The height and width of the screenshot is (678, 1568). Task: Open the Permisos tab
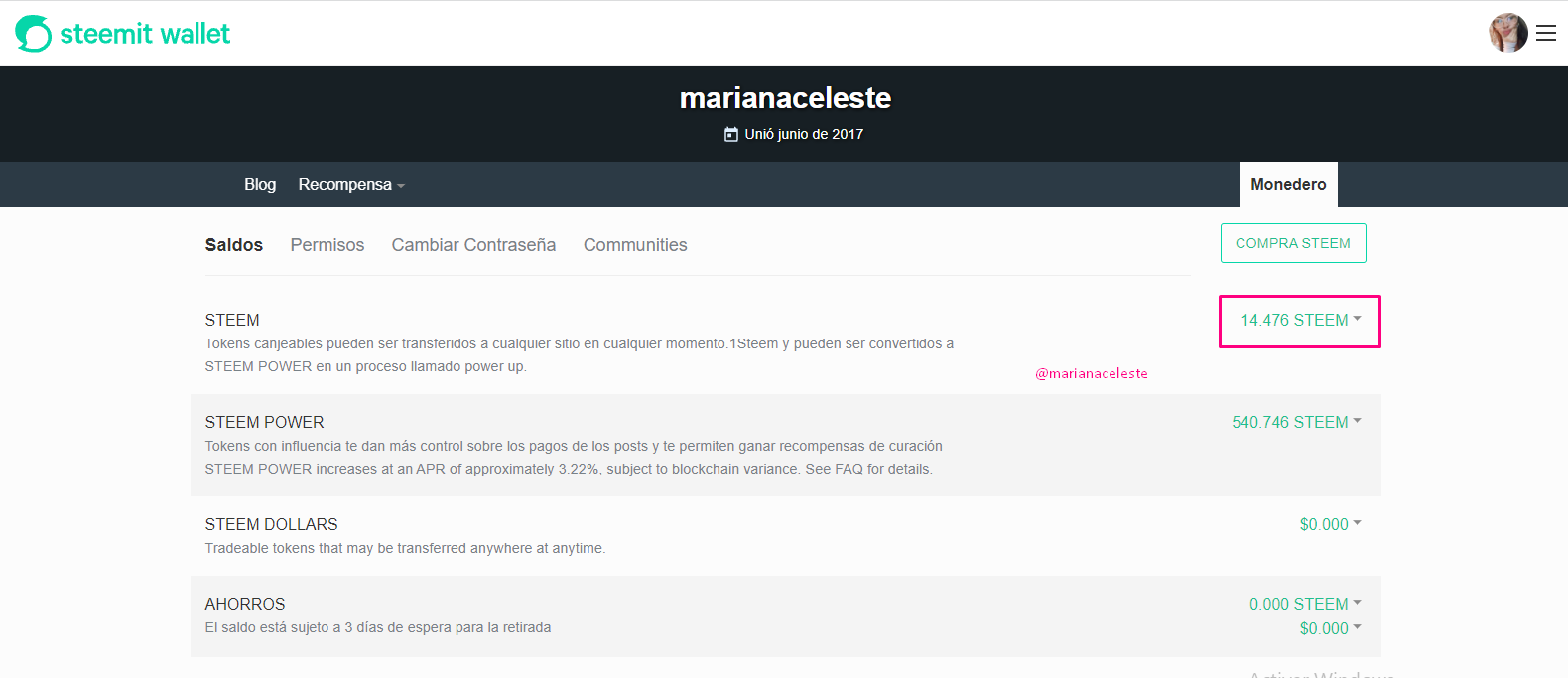[x=327, y=245]
